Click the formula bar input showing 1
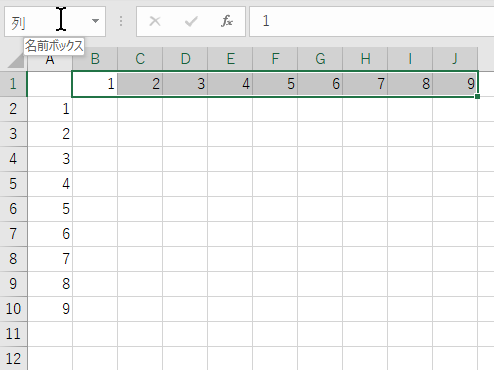 tap(372, 21)
